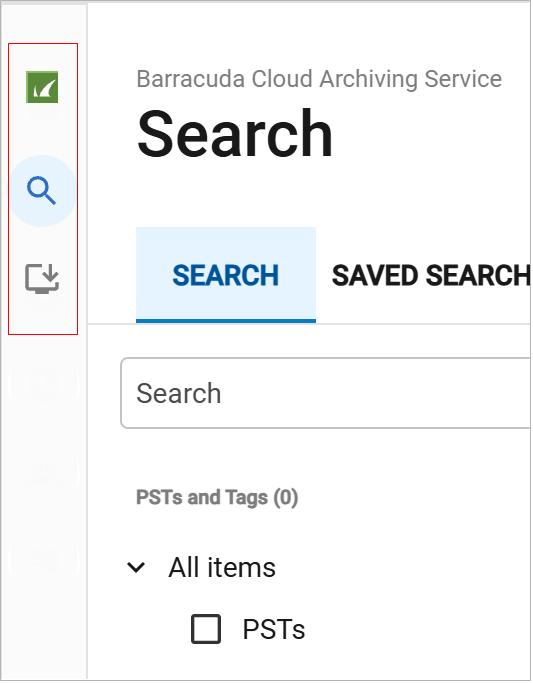Click the large Search page heading
The image size is (533, 683).
point(235,133)
